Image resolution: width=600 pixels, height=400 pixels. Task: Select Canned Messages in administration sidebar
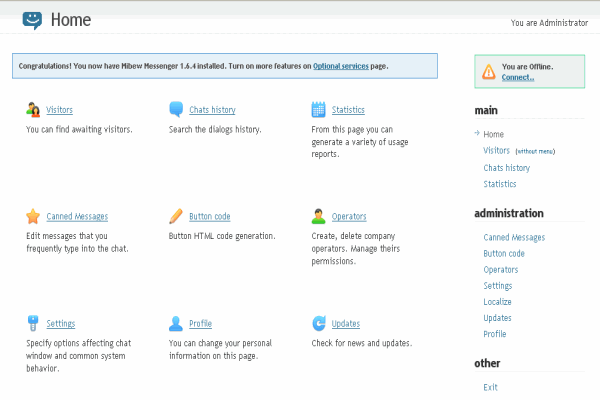(x=514, y=238)
